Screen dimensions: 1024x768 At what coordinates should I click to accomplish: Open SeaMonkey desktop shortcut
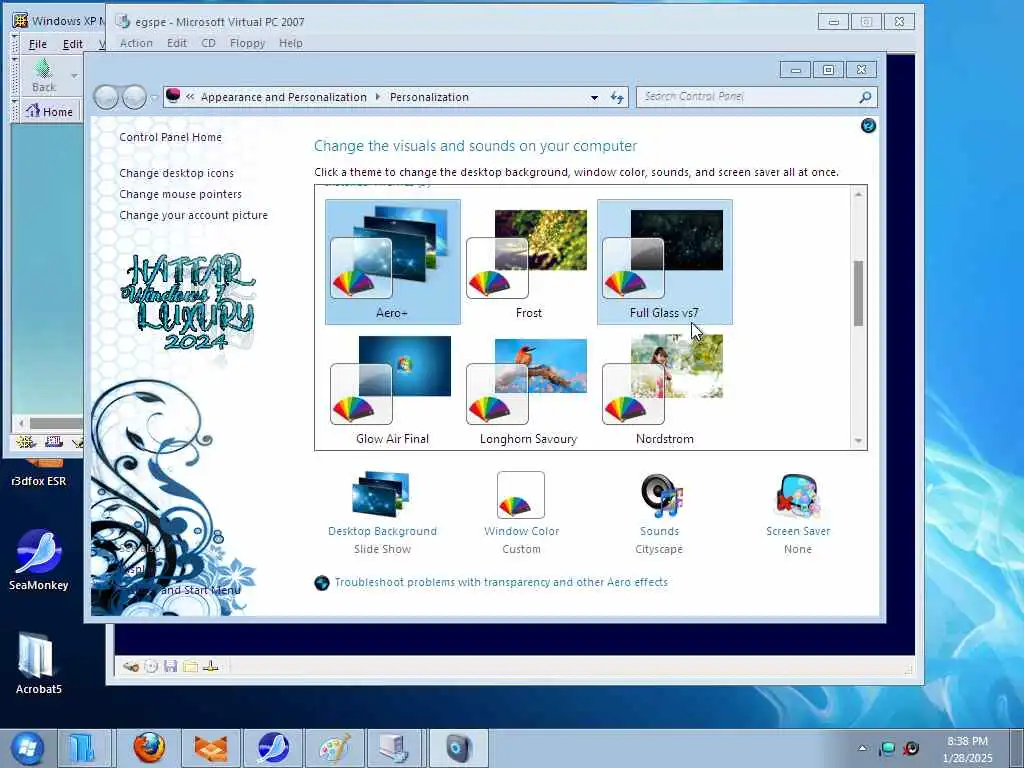pos(39,560)
